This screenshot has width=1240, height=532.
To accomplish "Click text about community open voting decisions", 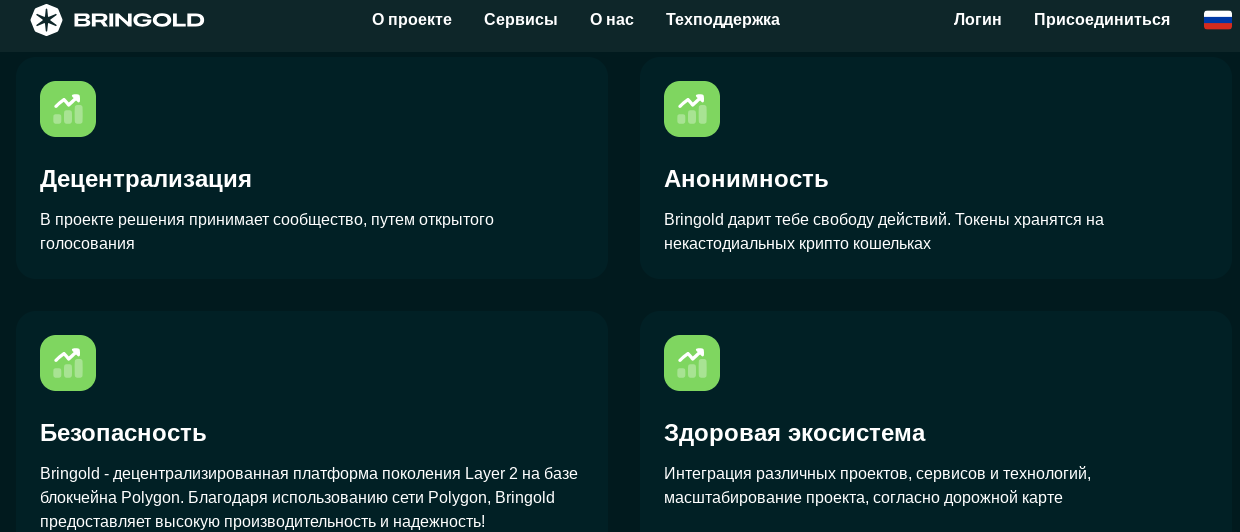I will 267,231.
